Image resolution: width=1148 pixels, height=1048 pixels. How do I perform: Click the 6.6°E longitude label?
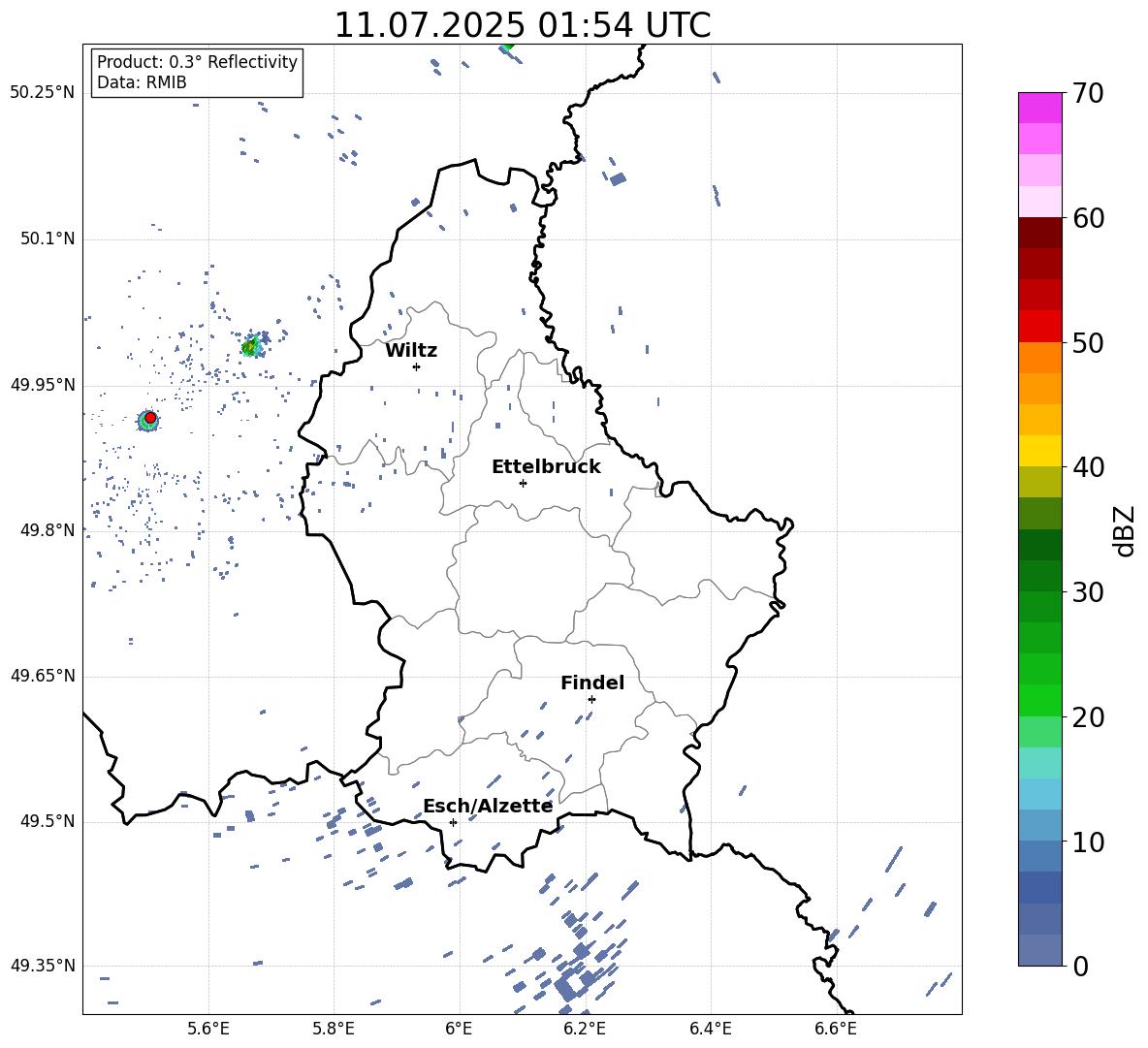pos(836,1030)
